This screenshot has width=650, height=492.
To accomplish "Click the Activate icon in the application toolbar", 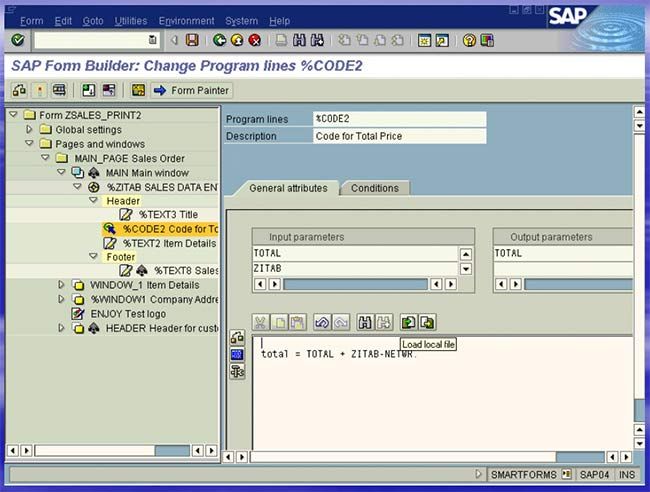I will tap(39, 90).
